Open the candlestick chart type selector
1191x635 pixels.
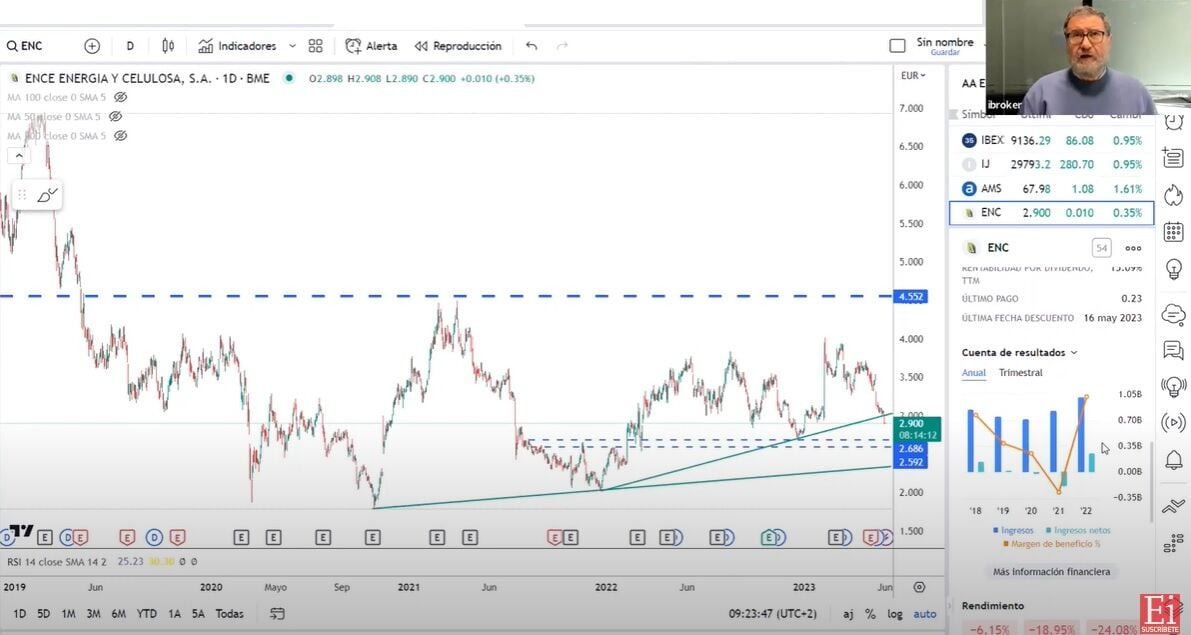168,46
